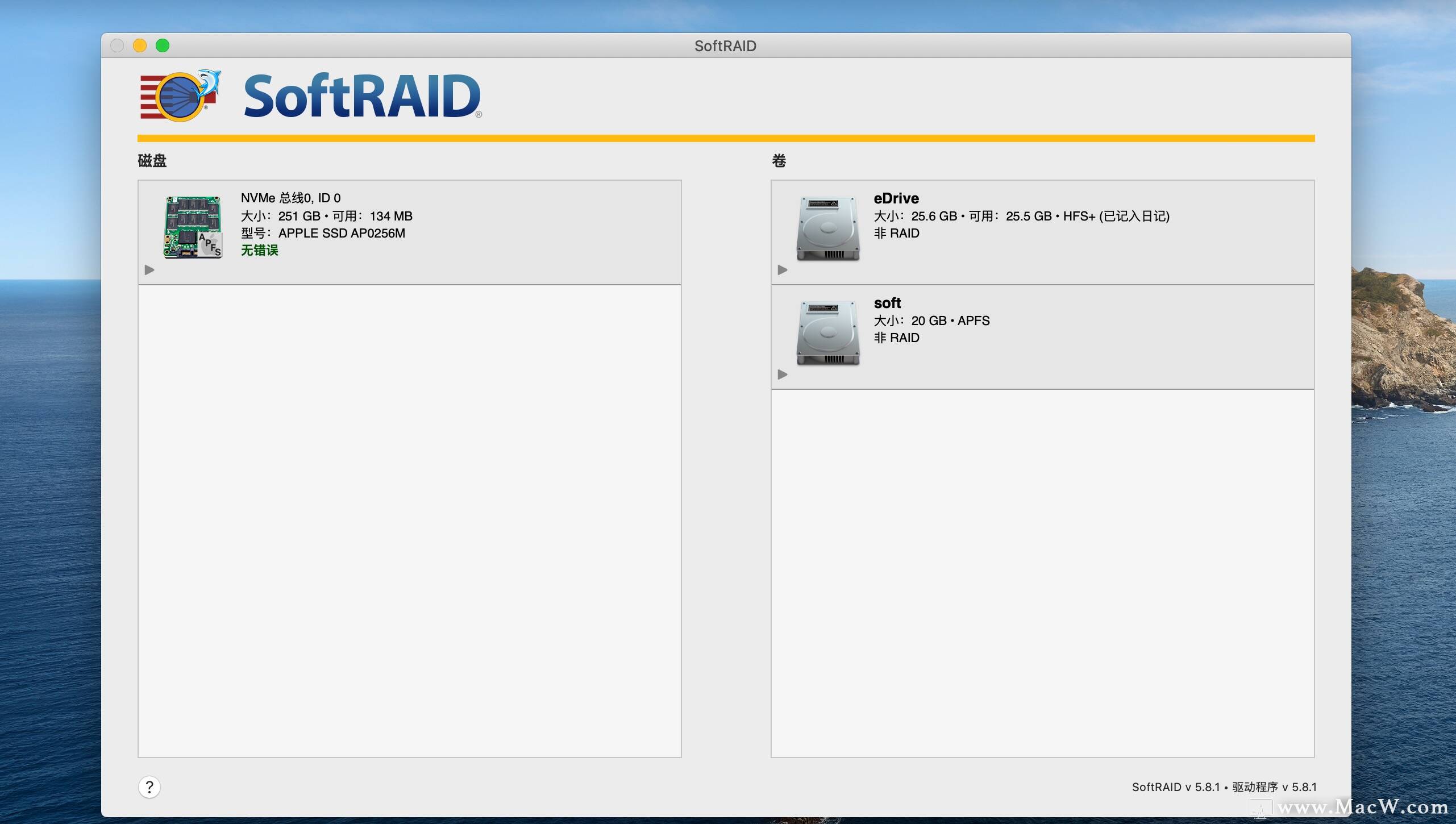
Task: Click the SoftRAID dolphin logo icon
Action: pos(181,96)
